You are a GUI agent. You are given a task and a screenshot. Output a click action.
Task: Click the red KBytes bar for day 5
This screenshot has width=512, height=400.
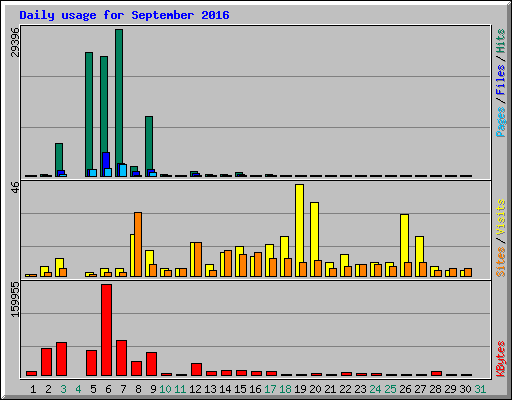(x=92, y=363)
